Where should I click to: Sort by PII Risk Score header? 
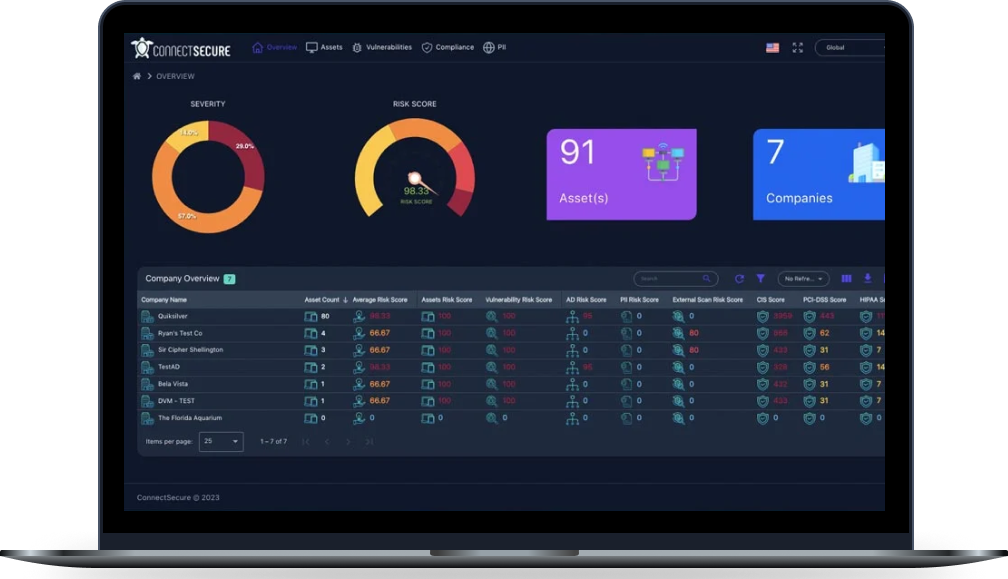(639, 299)
